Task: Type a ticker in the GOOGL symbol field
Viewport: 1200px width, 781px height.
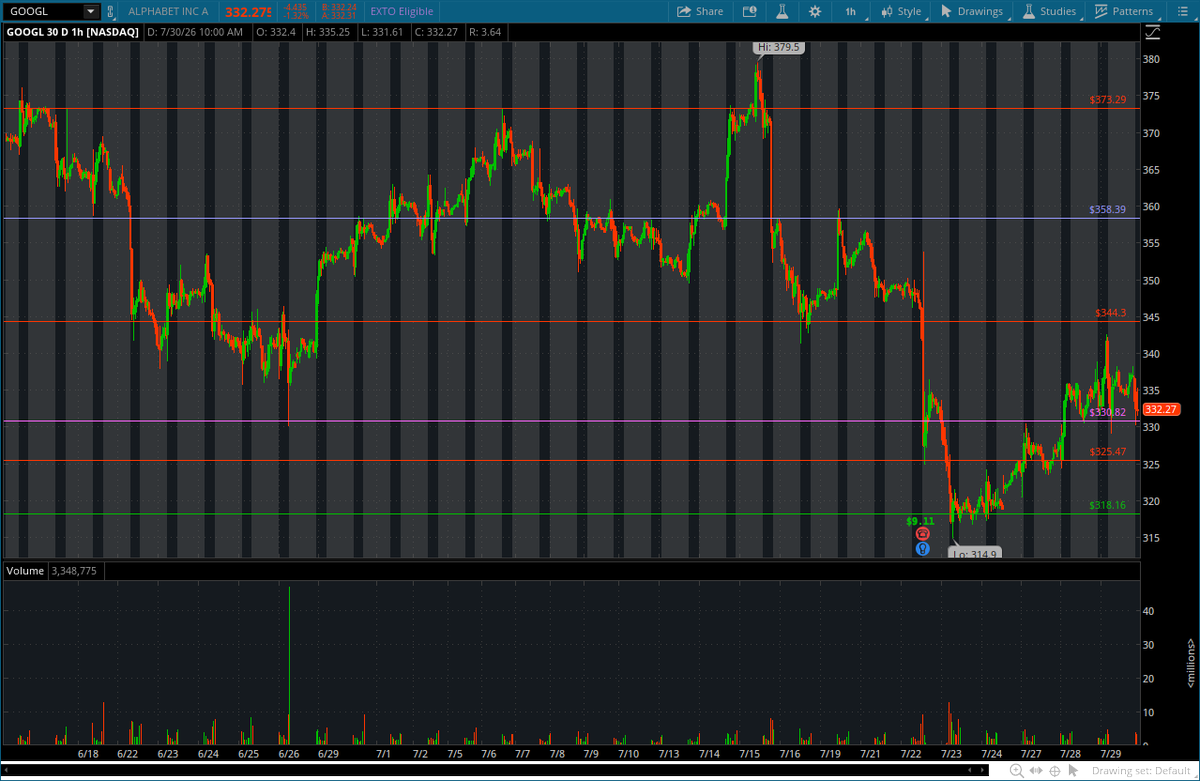Action: [x=42, y=11]
